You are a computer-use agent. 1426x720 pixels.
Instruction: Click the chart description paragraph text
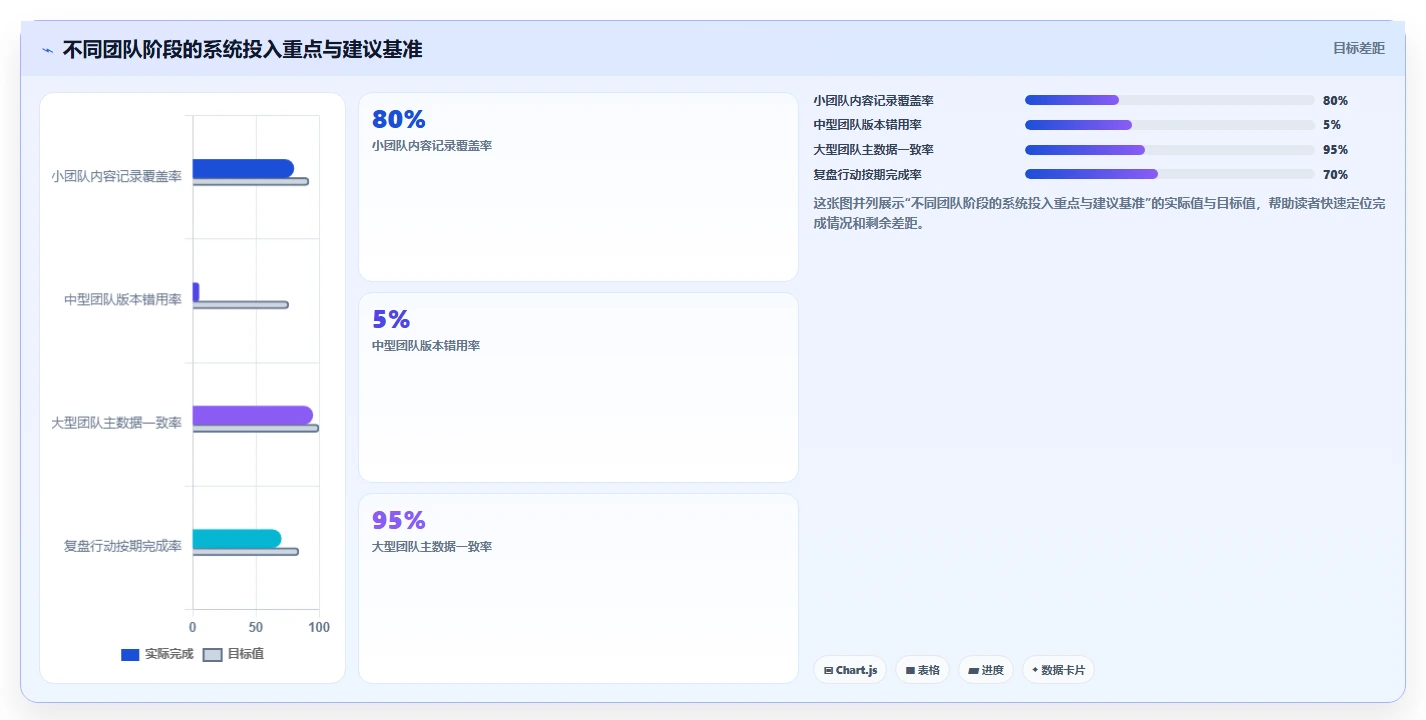[x=1099, y=213]
